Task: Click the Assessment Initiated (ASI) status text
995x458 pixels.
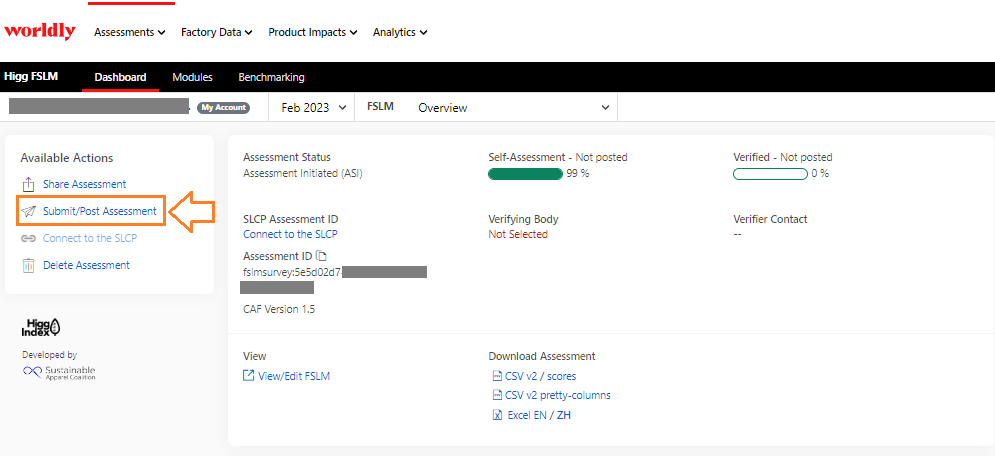Action: 303,173
